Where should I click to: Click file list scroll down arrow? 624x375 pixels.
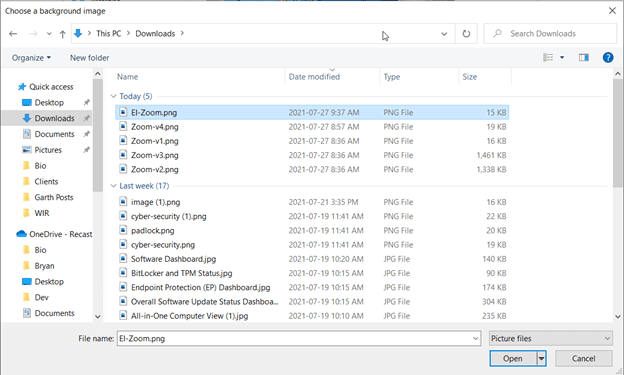point(618,317)
